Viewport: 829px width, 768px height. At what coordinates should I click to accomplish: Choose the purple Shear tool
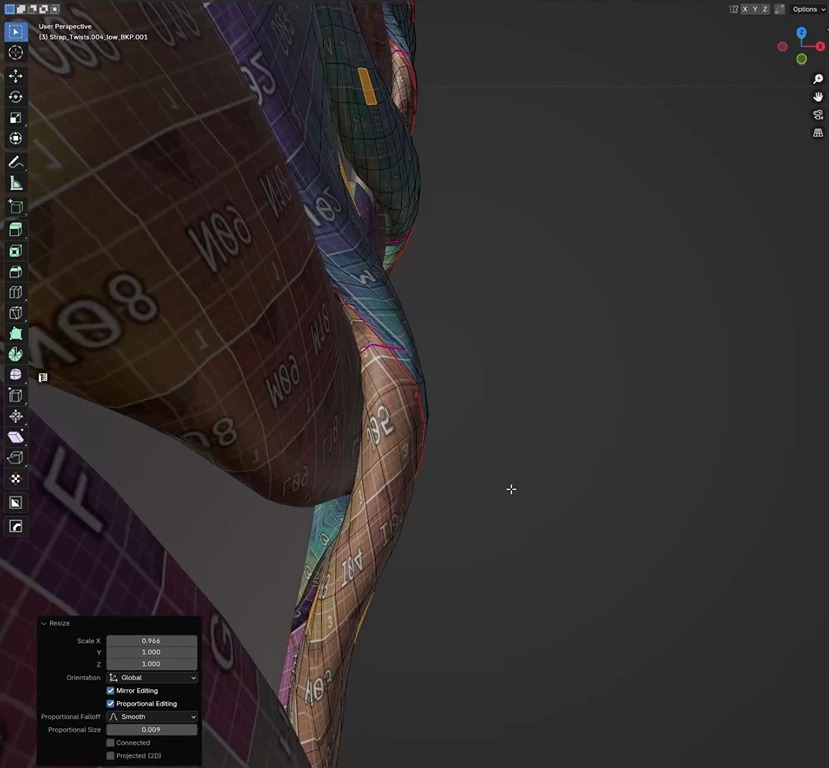15,437
